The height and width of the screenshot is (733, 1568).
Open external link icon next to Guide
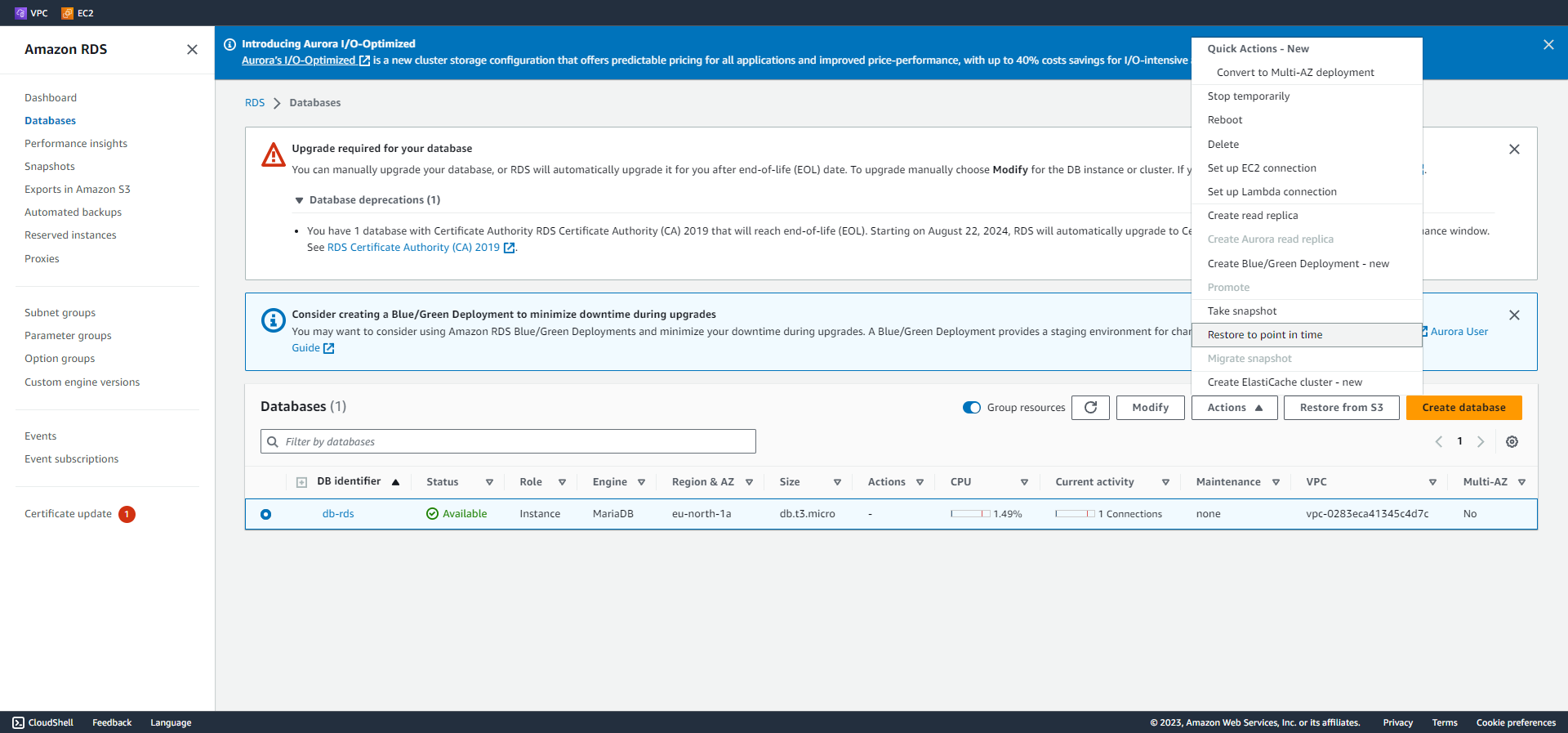coord(328,348)
